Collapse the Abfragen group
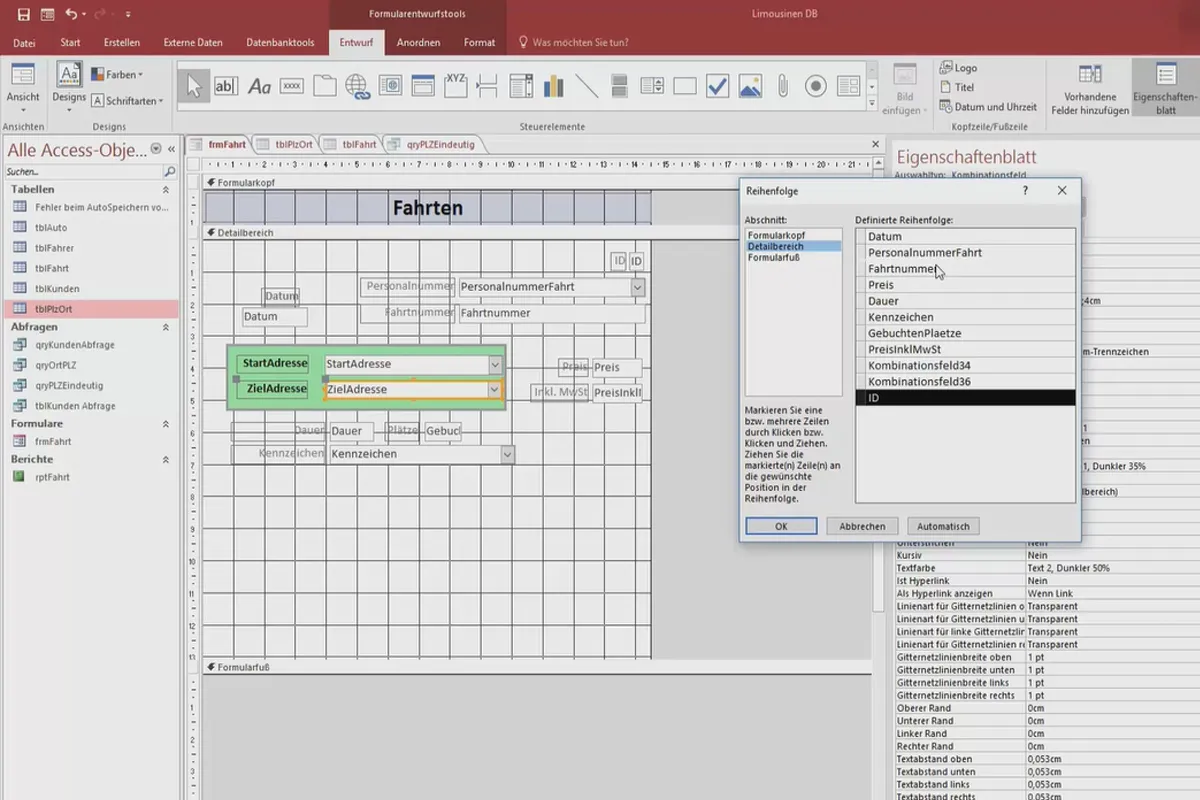Screen dimensions: 1200x800 pyautogui.click(x=166, y=327)
